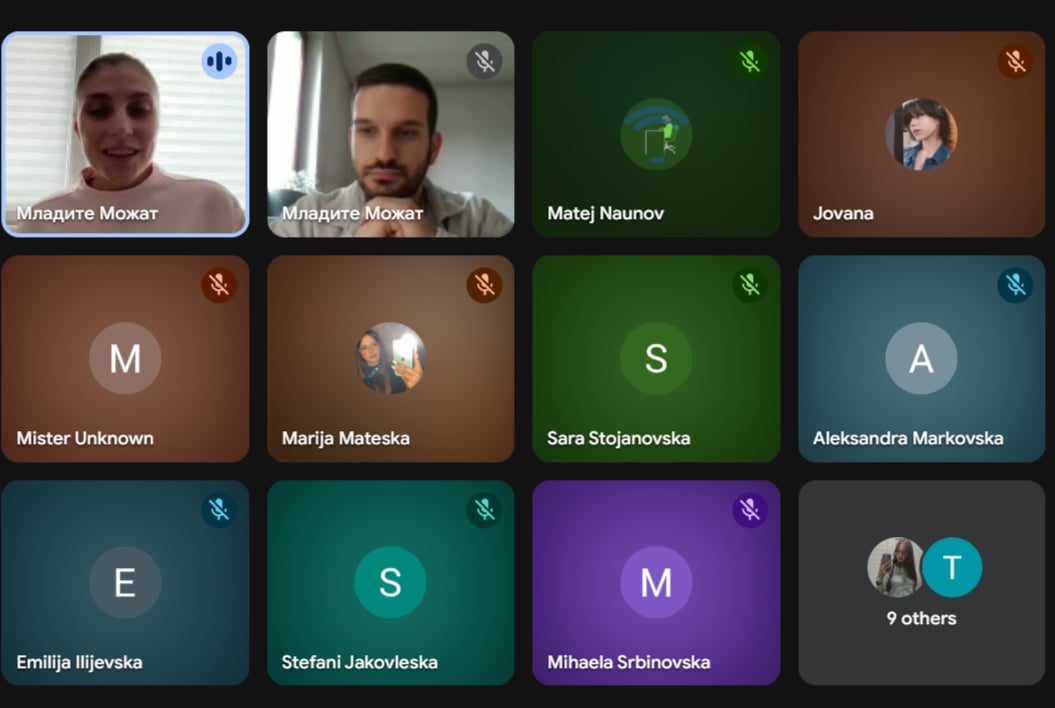Screen dimensions: 1055x708
Task: Click Matej Naunov's green avatar image
Action: (656, 134)
